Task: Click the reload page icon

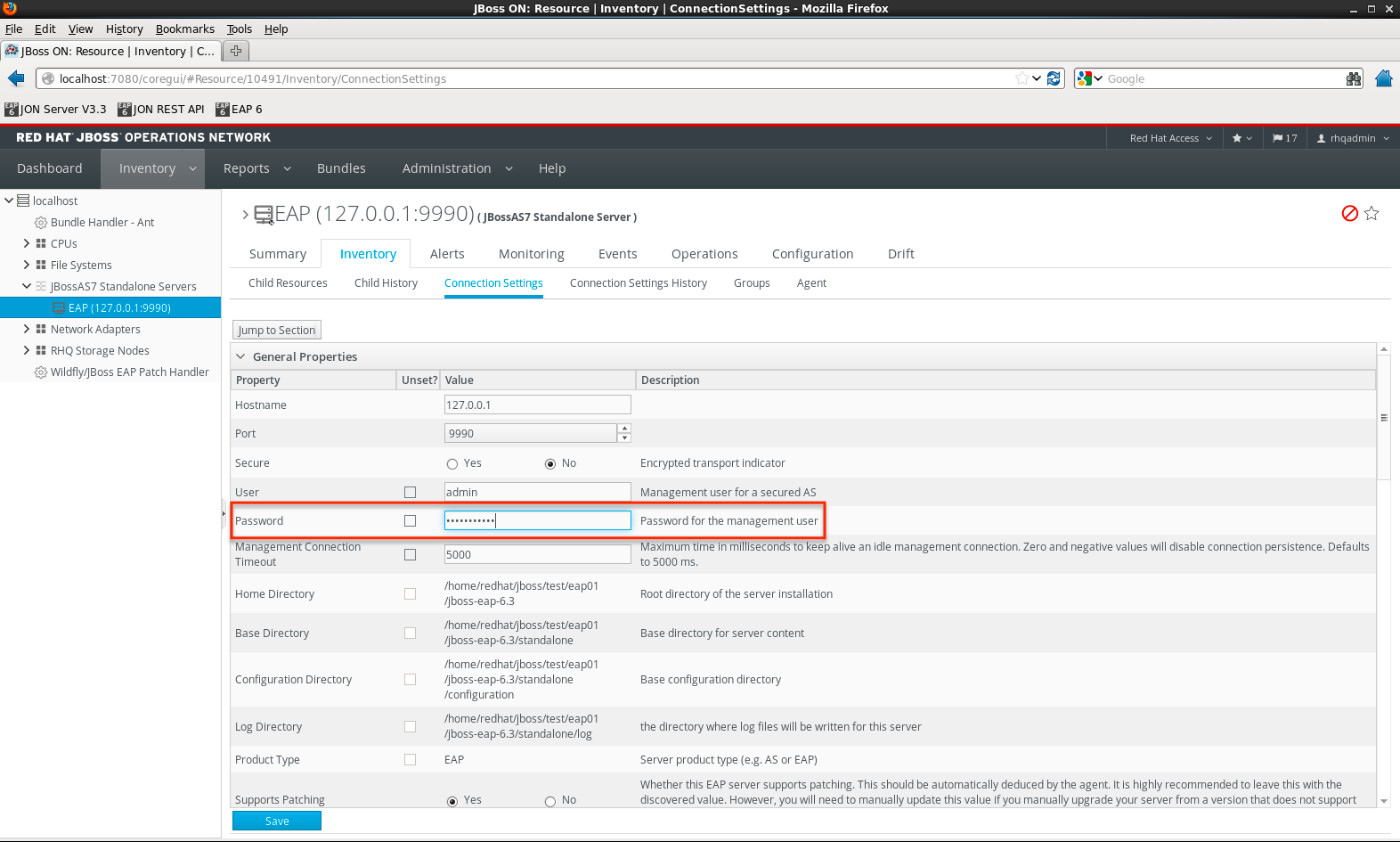Action: pos(1054,78)
